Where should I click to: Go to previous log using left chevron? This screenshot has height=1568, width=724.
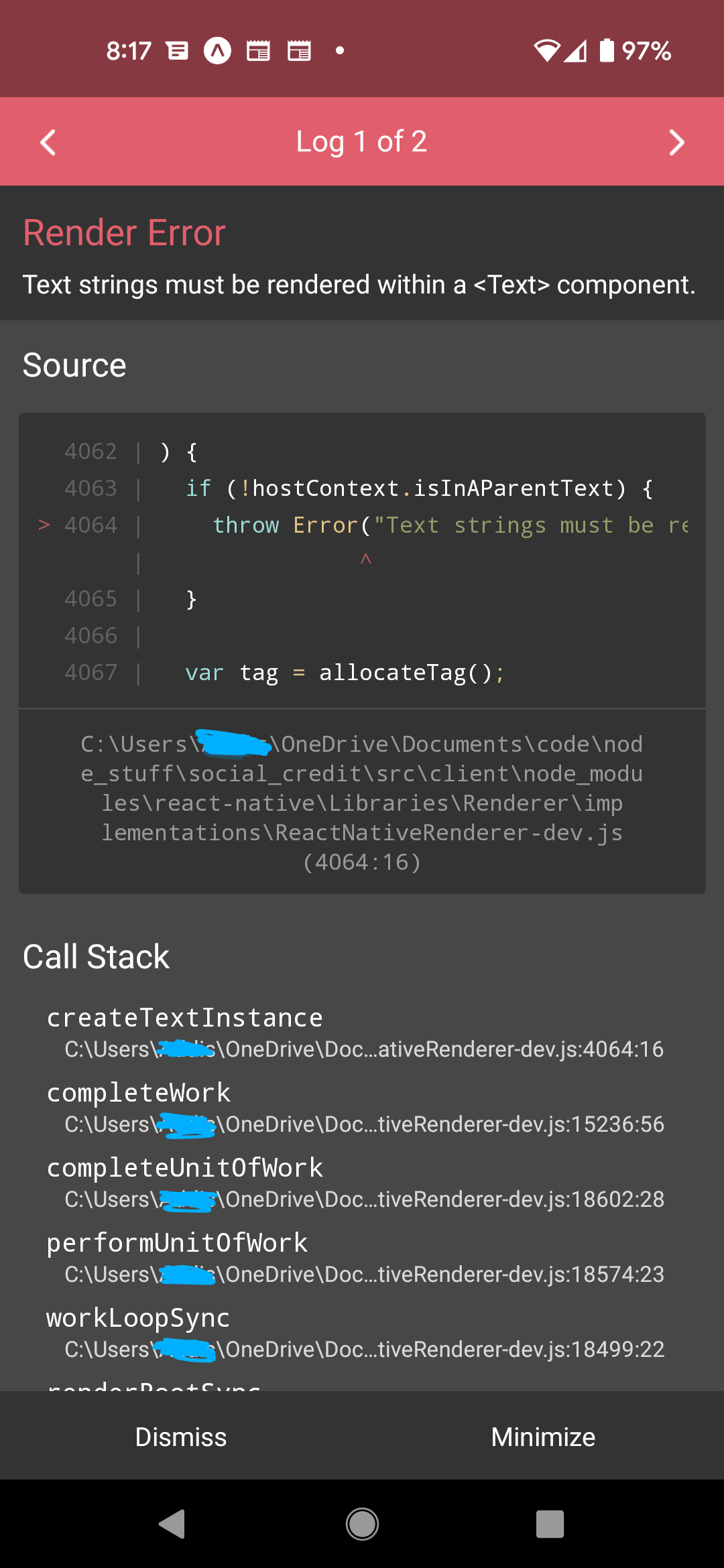coord(48,141)
